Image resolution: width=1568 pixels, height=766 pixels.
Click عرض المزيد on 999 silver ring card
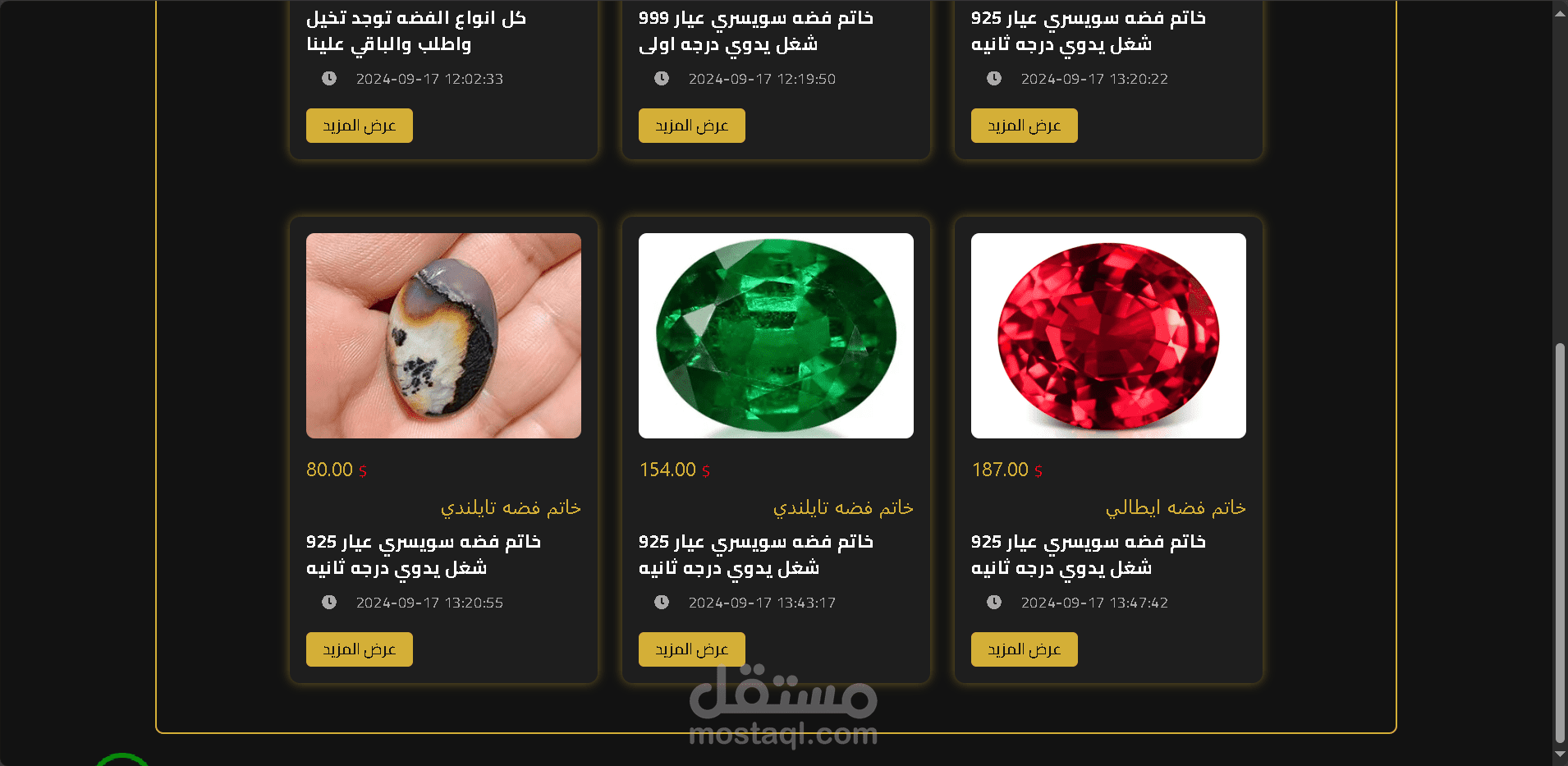click(x=692, y=126)
